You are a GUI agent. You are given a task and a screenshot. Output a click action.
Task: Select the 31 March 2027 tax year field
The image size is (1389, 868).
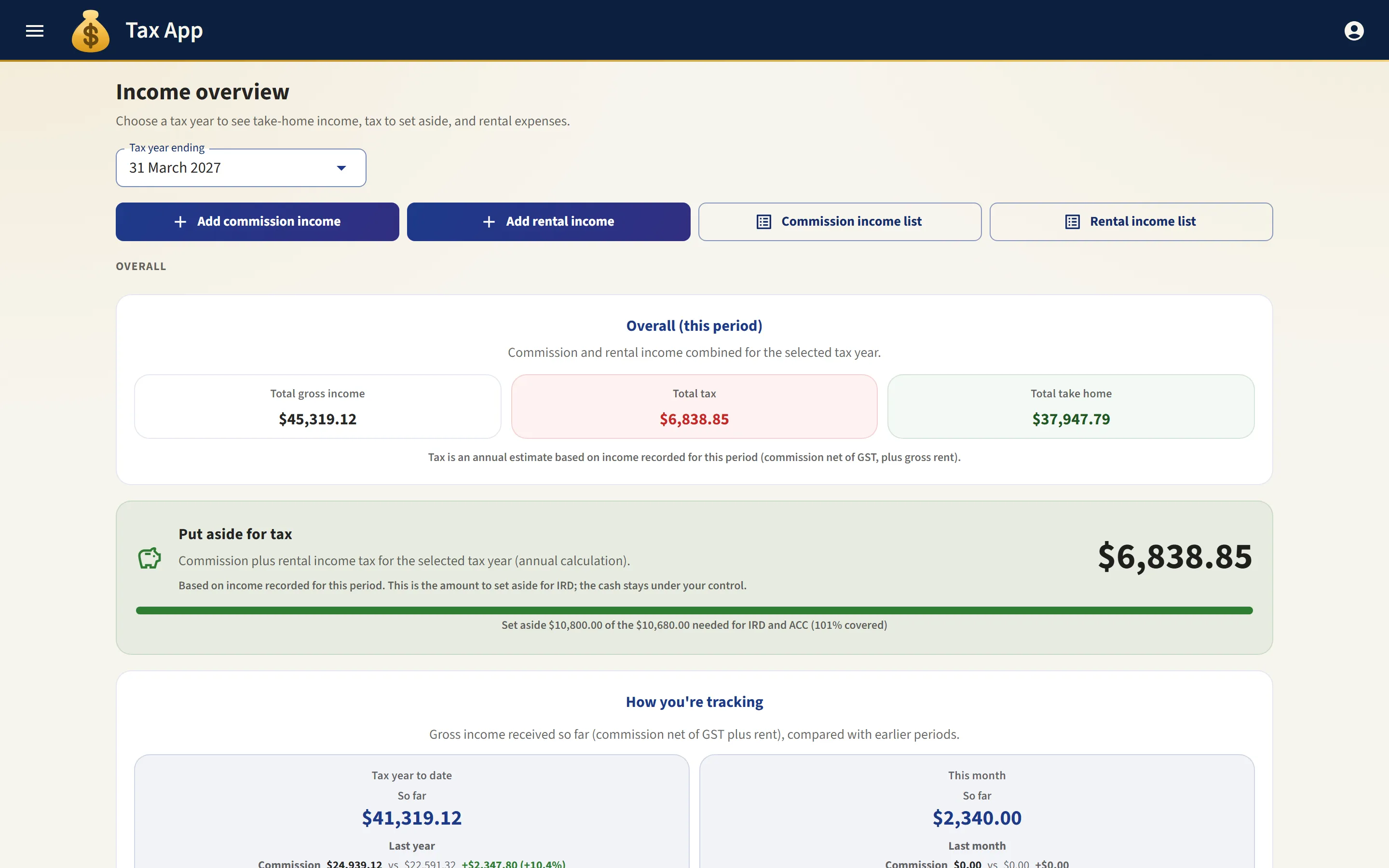[x=241, y=168]
